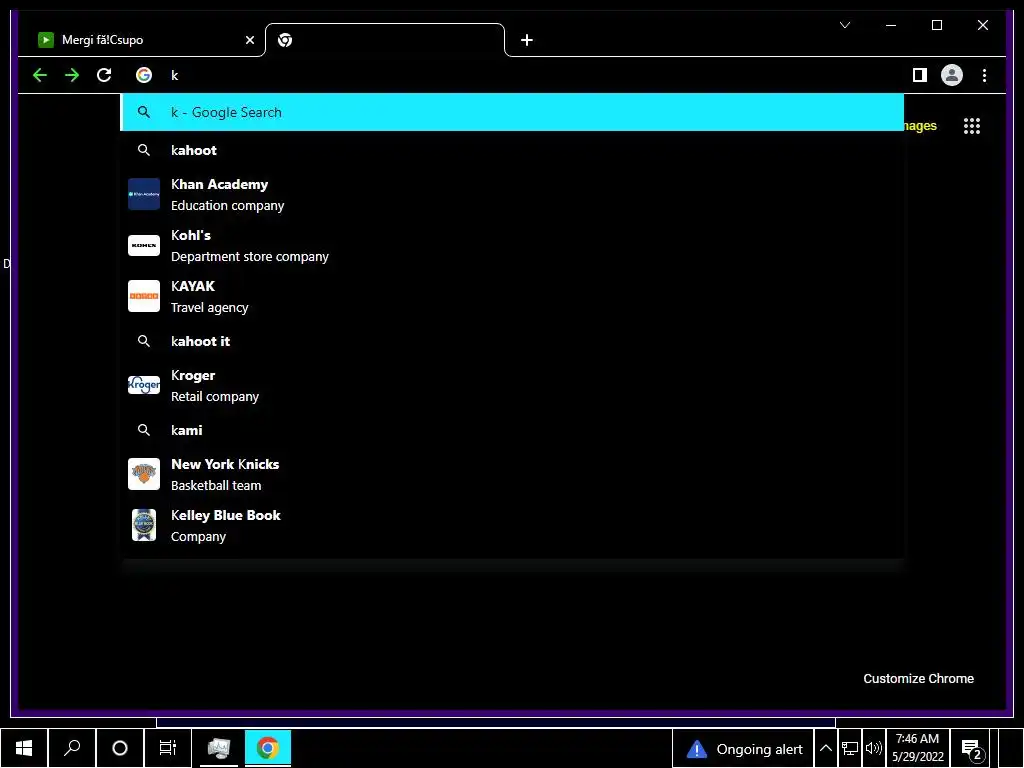The image size is (1024, 768).
Task: Choose the kahoot search suggestion
Action: coord(513,150)
